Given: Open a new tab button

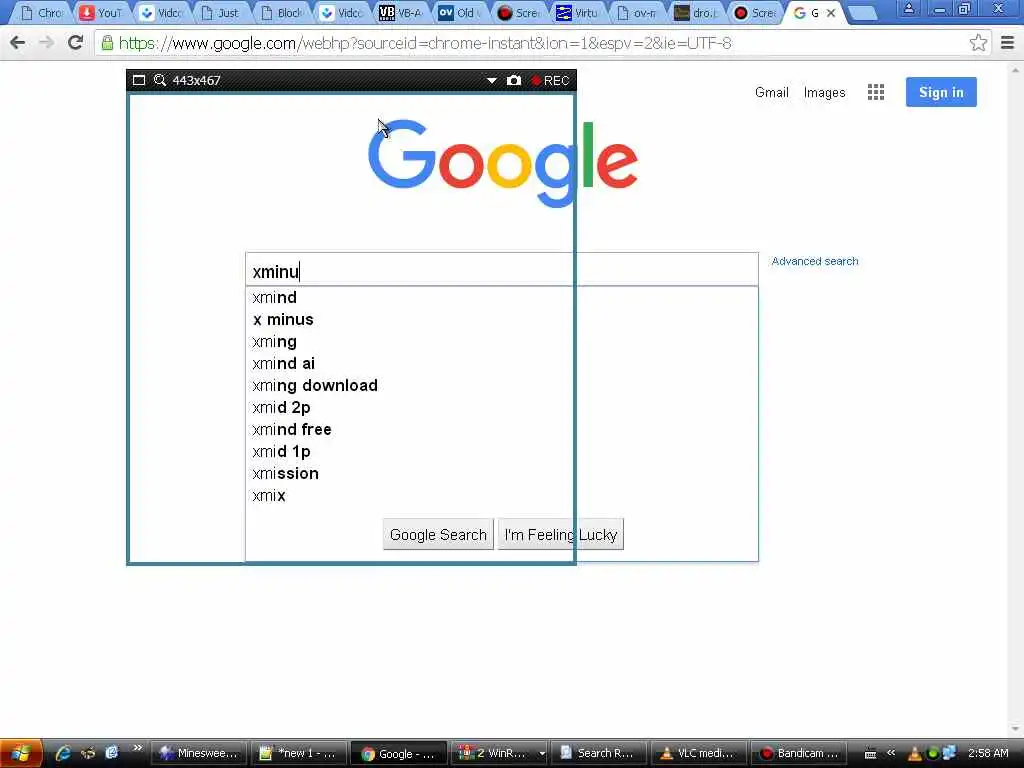Looking at the screenshot, I should click(x=862, y=13).
